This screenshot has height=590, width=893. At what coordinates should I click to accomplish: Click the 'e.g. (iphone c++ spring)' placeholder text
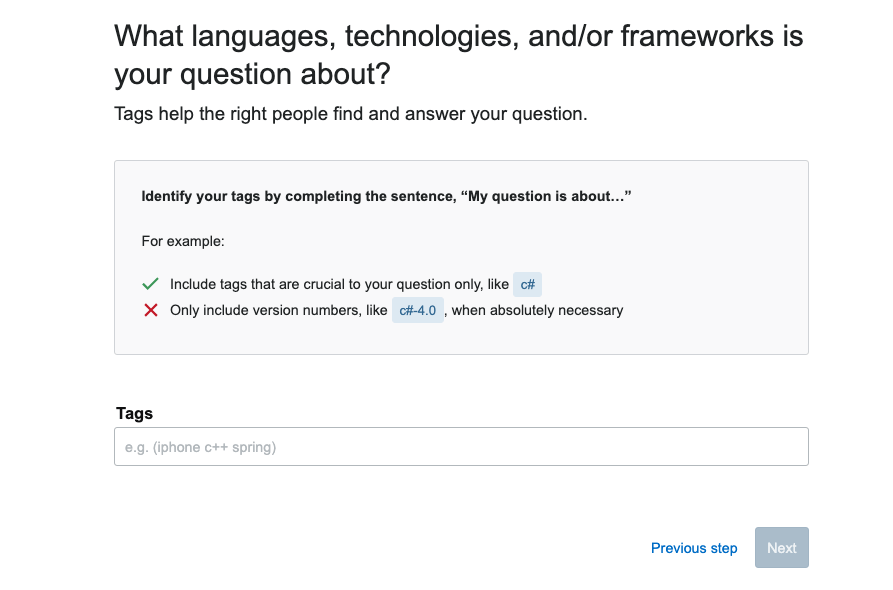(x=200, y=447)
